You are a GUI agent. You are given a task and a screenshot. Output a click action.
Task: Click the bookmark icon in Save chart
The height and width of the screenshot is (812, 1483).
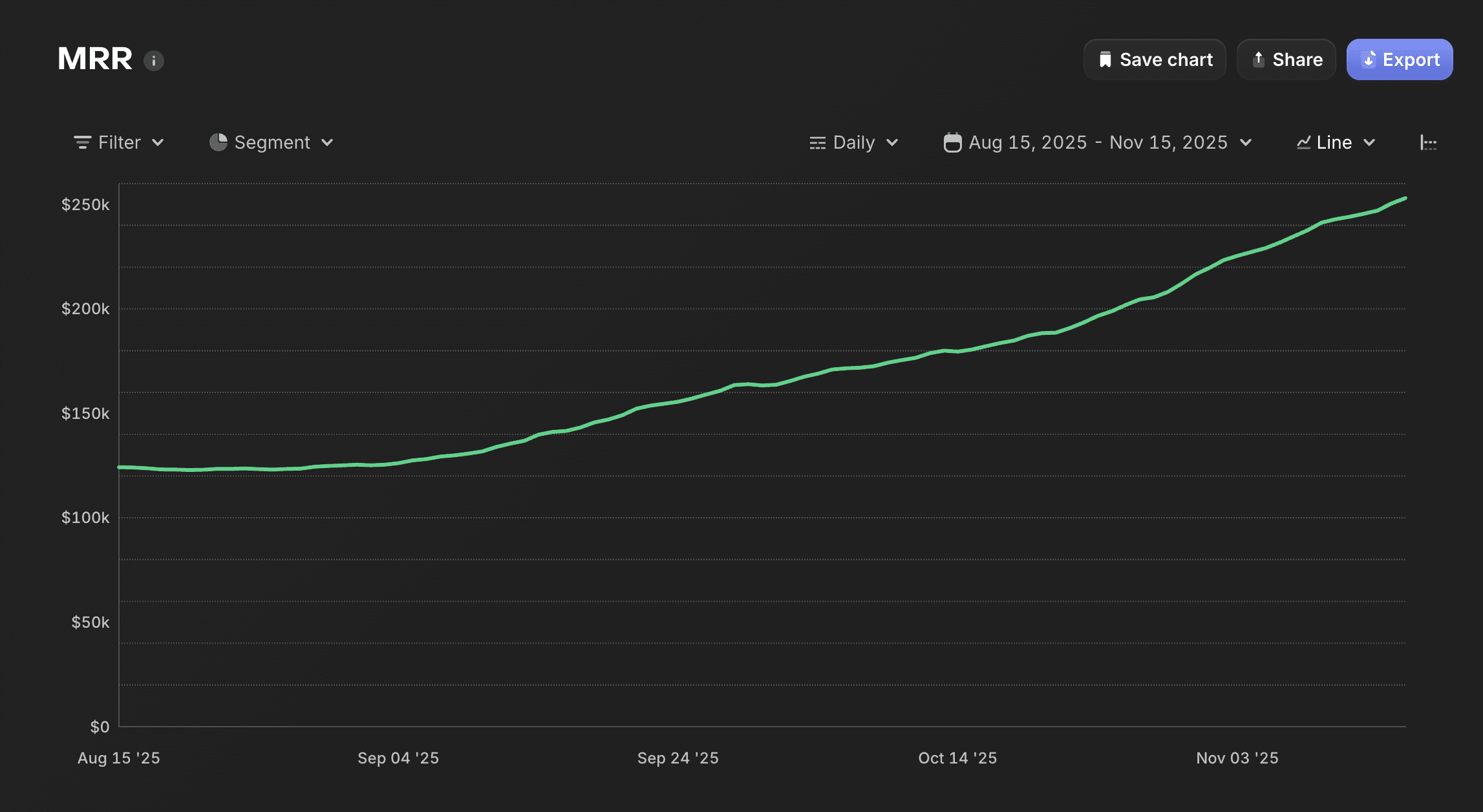click(1105, 59)
